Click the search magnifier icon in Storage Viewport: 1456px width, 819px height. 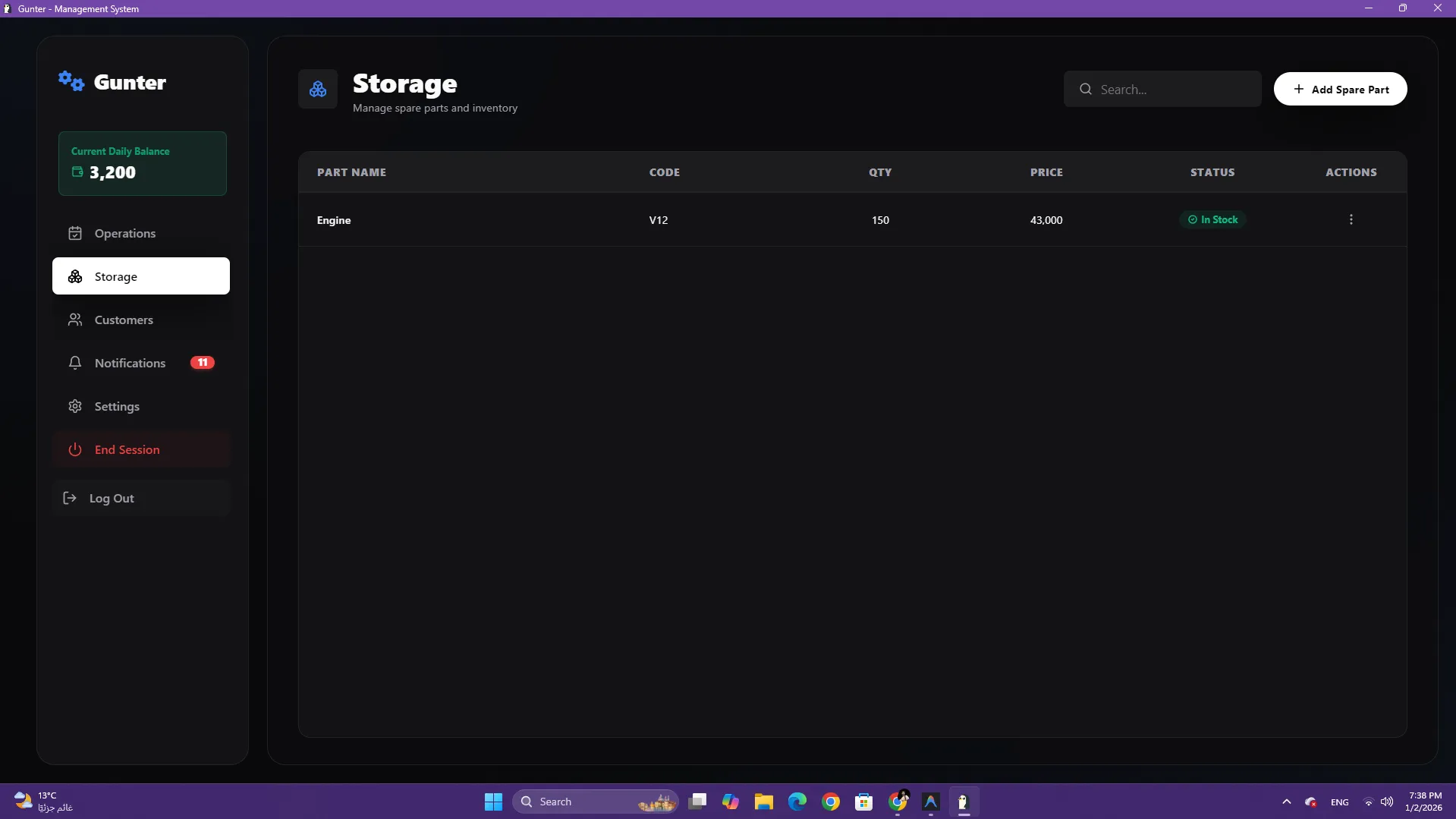pos(1086,89)
